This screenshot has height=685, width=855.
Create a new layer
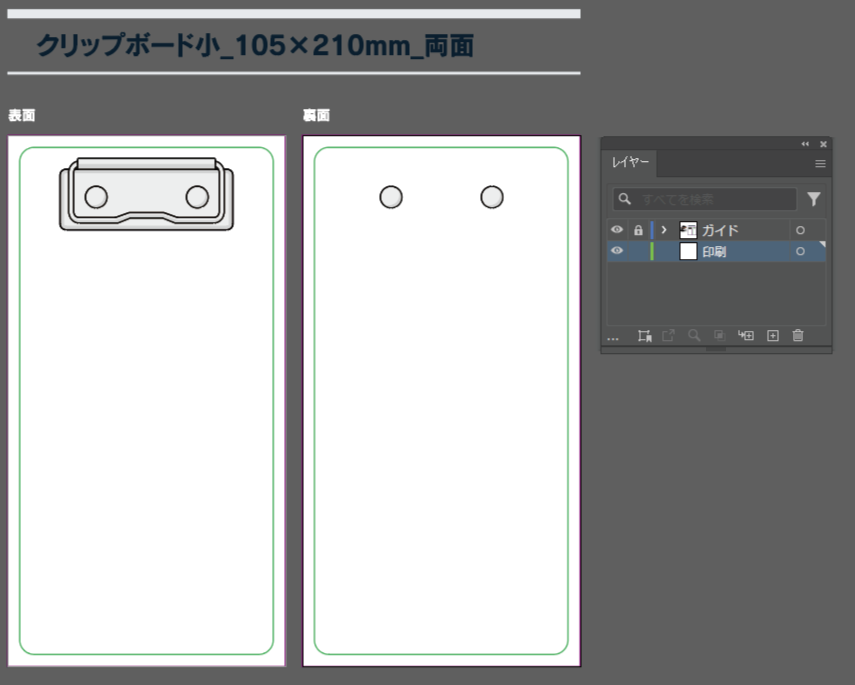tap(772, 336)
